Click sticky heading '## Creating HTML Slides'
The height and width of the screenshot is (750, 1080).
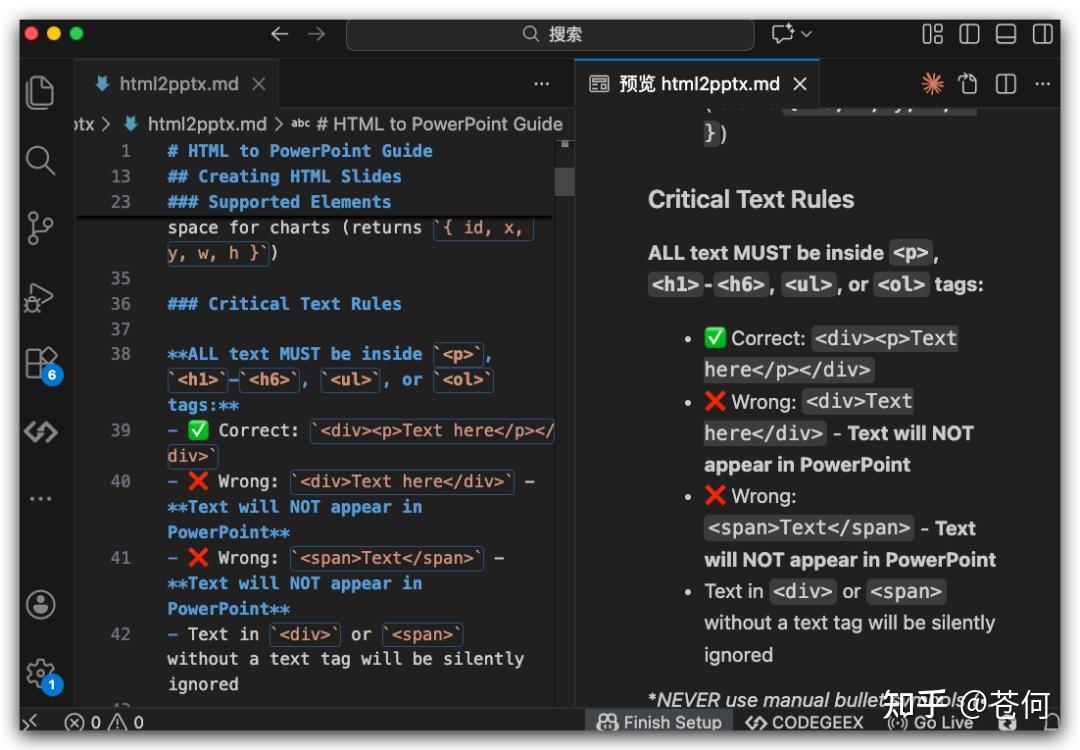click(x=284, y=176)
